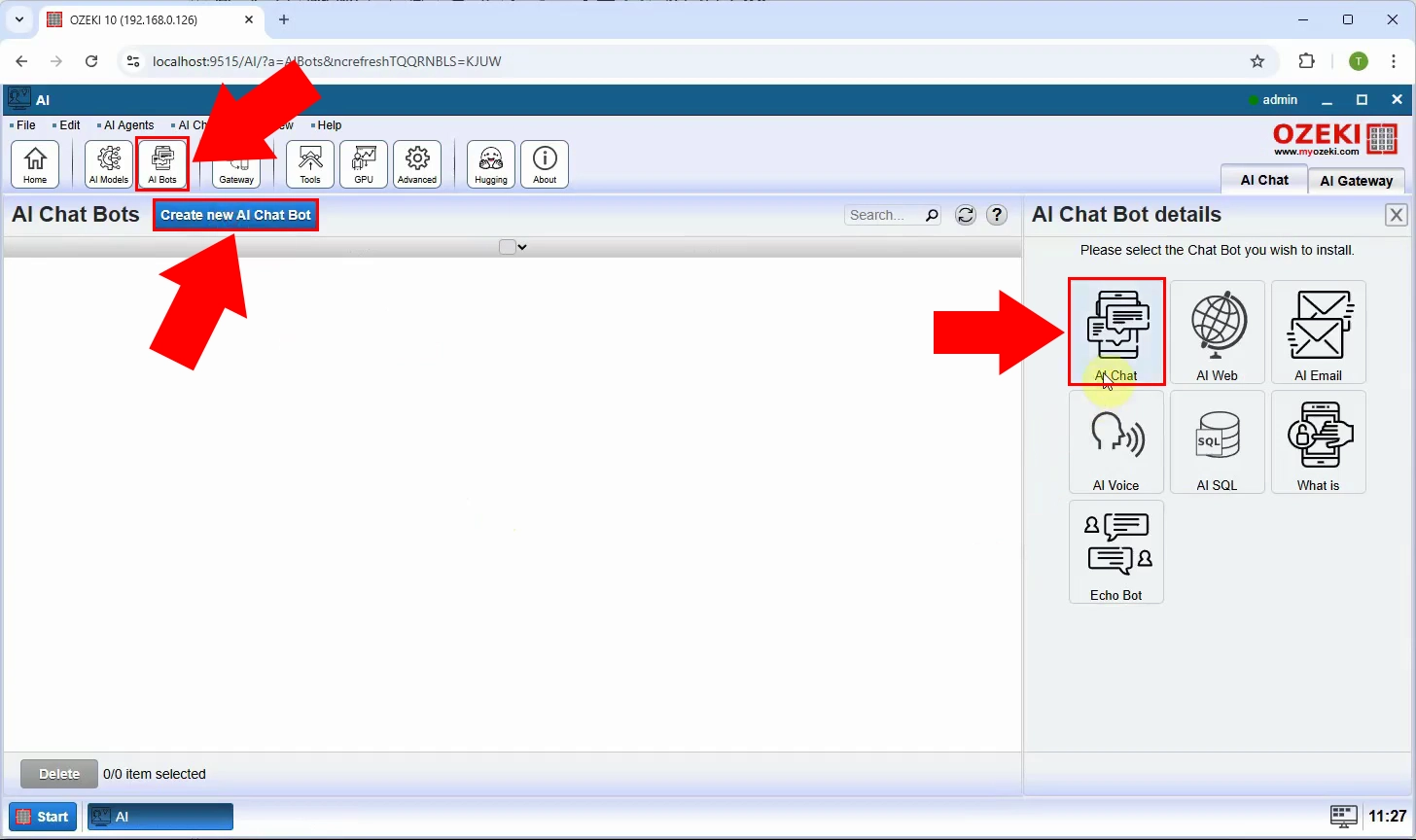Go back in browser history
This screenshot has height=840, width=1416.
pyautogui.click(x=22, y=61)
